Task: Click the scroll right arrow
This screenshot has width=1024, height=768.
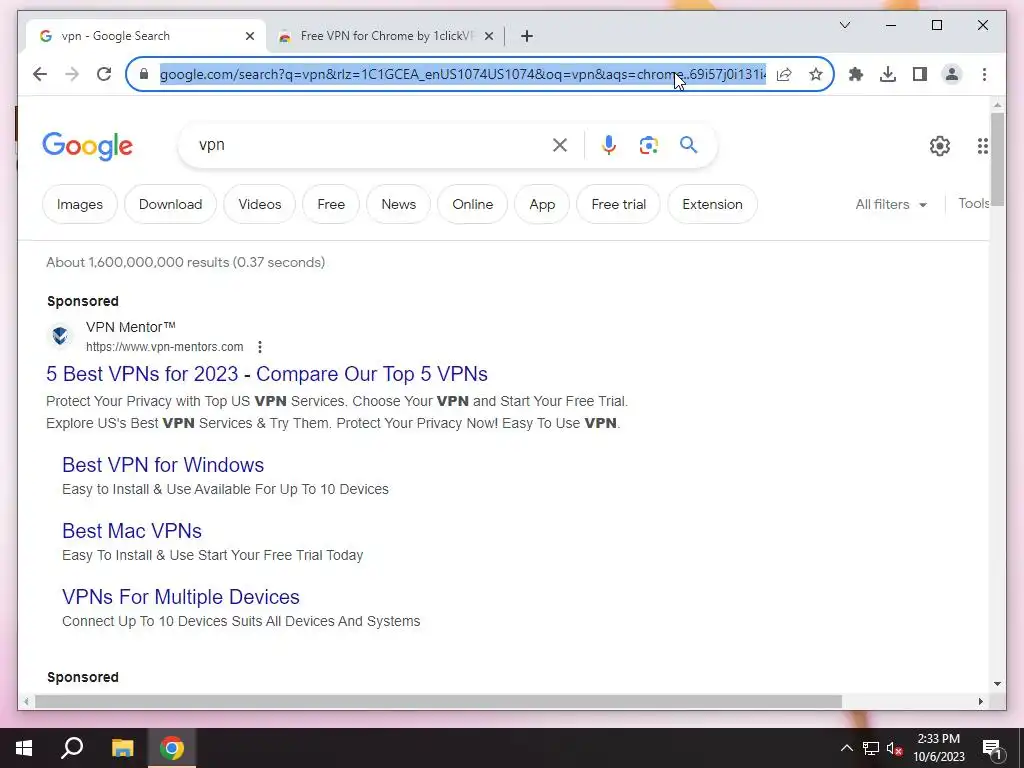Action: point(981,701)
